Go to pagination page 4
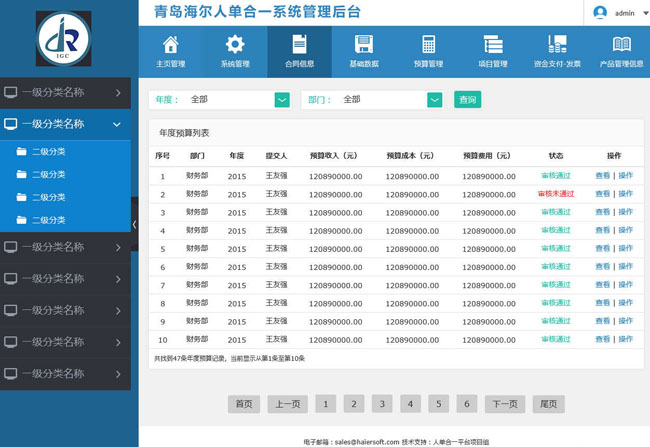 pos(410,404)
